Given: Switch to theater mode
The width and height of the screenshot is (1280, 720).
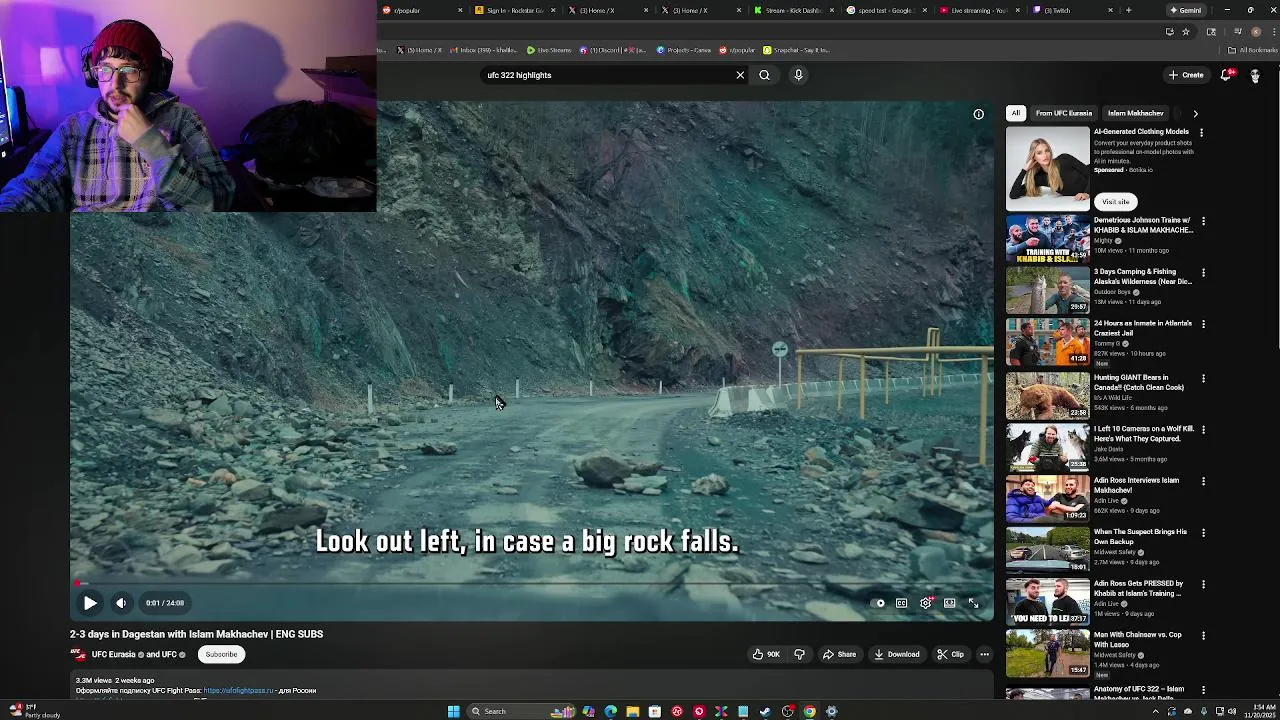Looking at the screenshot, I should pos(950,603).
